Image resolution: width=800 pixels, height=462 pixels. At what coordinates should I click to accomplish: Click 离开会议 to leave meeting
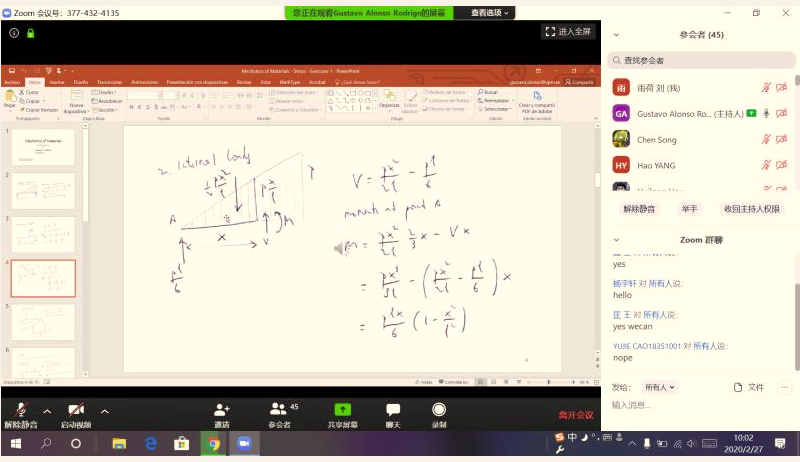point(575,415)
